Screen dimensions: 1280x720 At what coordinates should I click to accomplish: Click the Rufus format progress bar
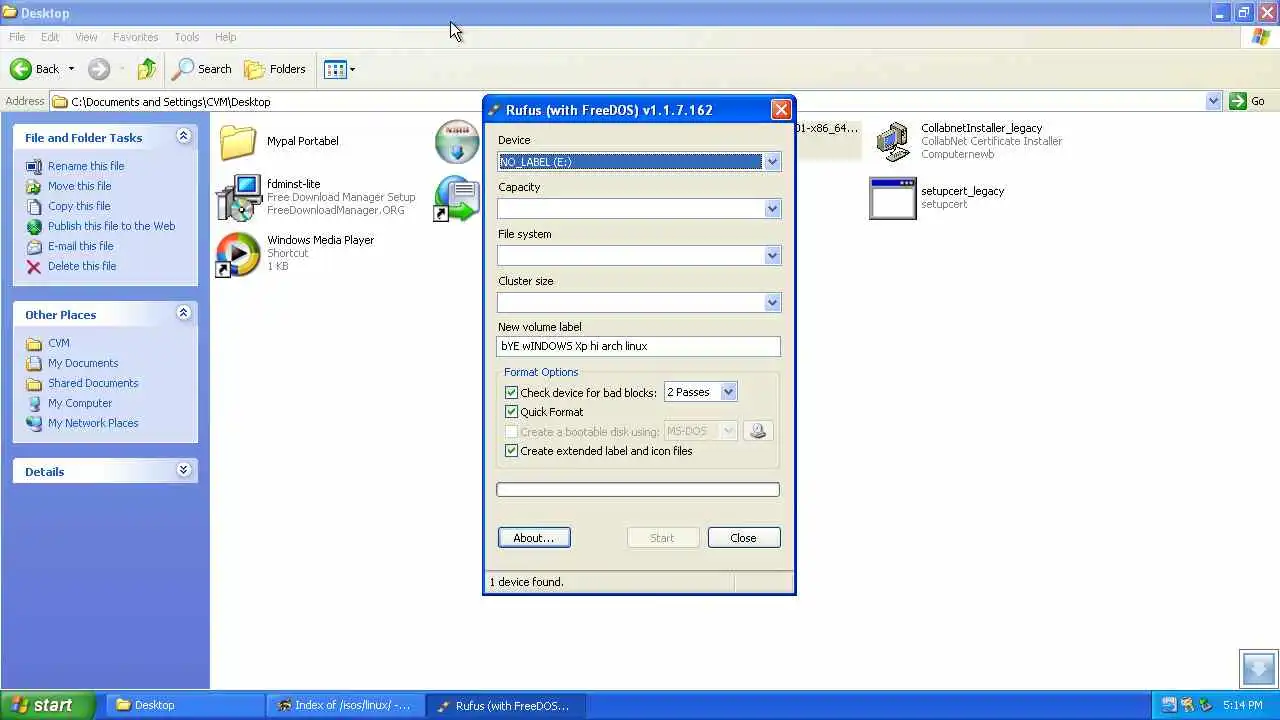(x=638, y=489)
